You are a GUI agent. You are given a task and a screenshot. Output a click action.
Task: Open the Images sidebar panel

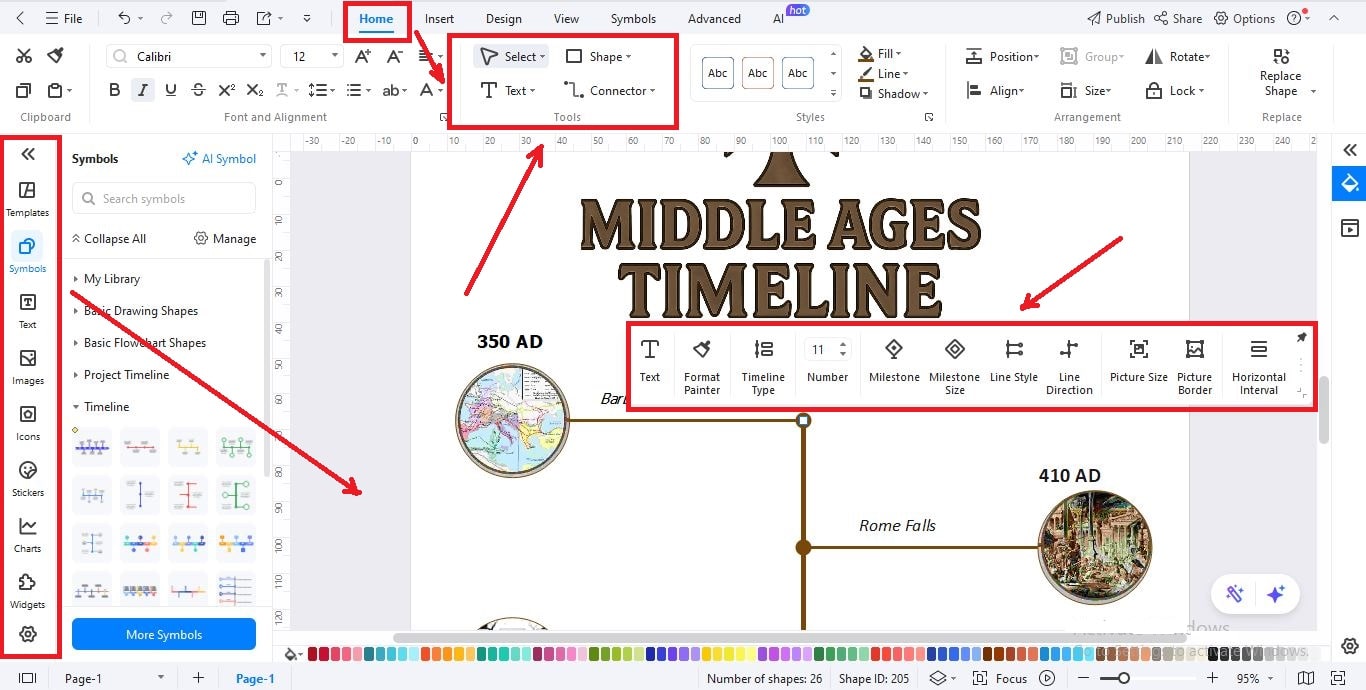[27, 366]
